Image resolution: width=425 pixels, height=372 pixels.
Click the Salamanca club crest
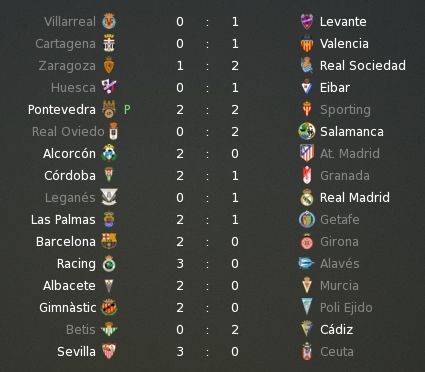[307, 131]
